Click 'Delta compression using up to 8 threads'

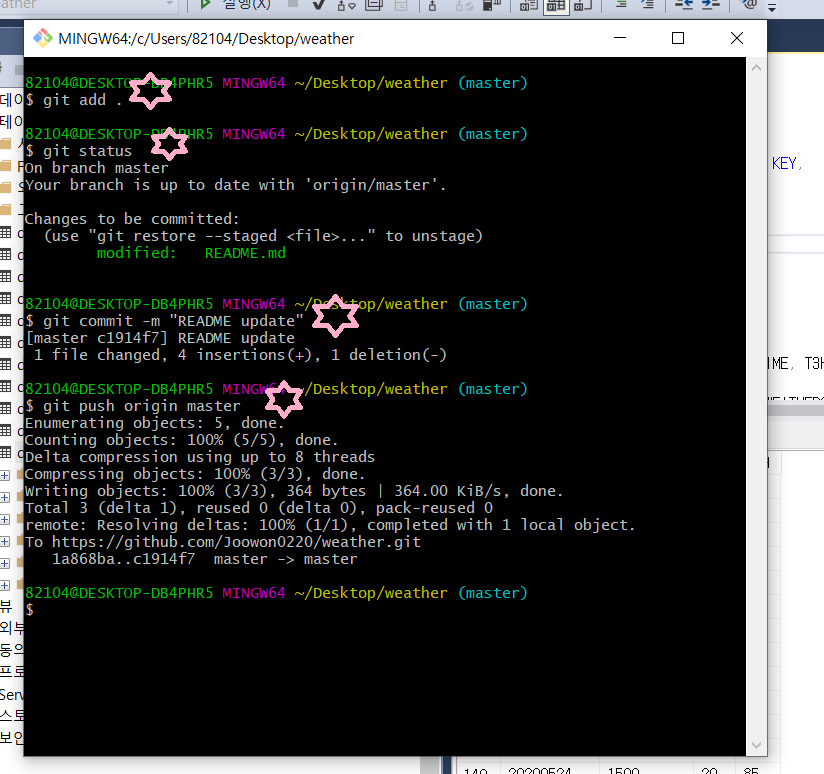200,457
